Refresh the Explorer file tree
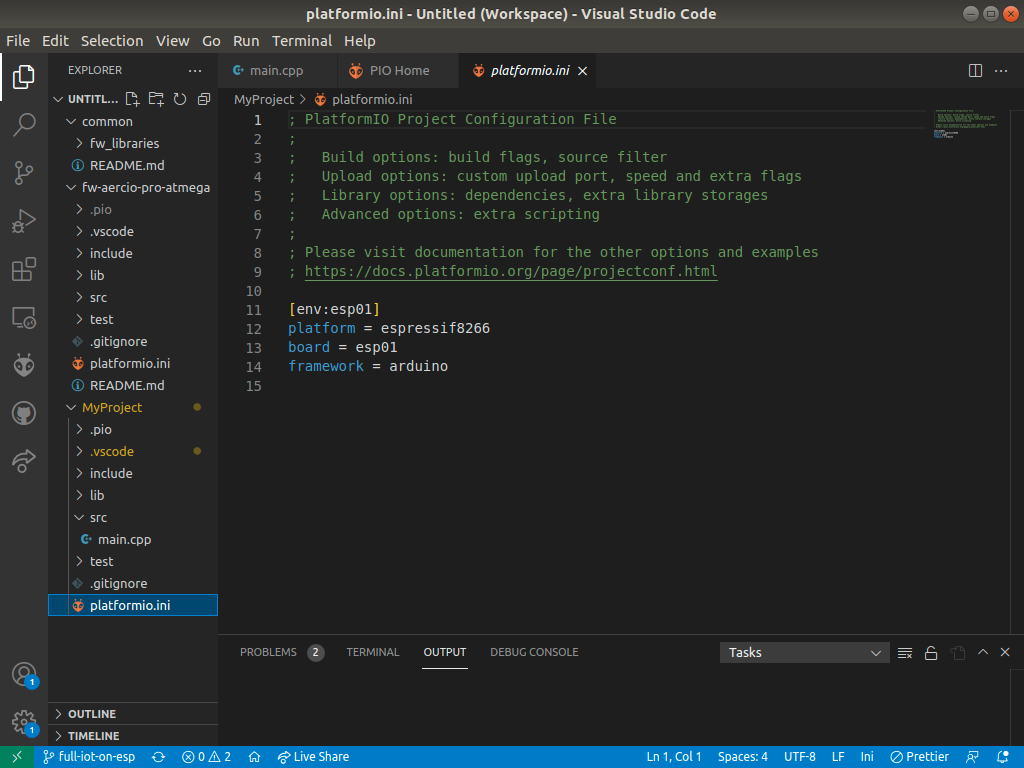Screen dimensions: 1024x768 click(180, 99)
